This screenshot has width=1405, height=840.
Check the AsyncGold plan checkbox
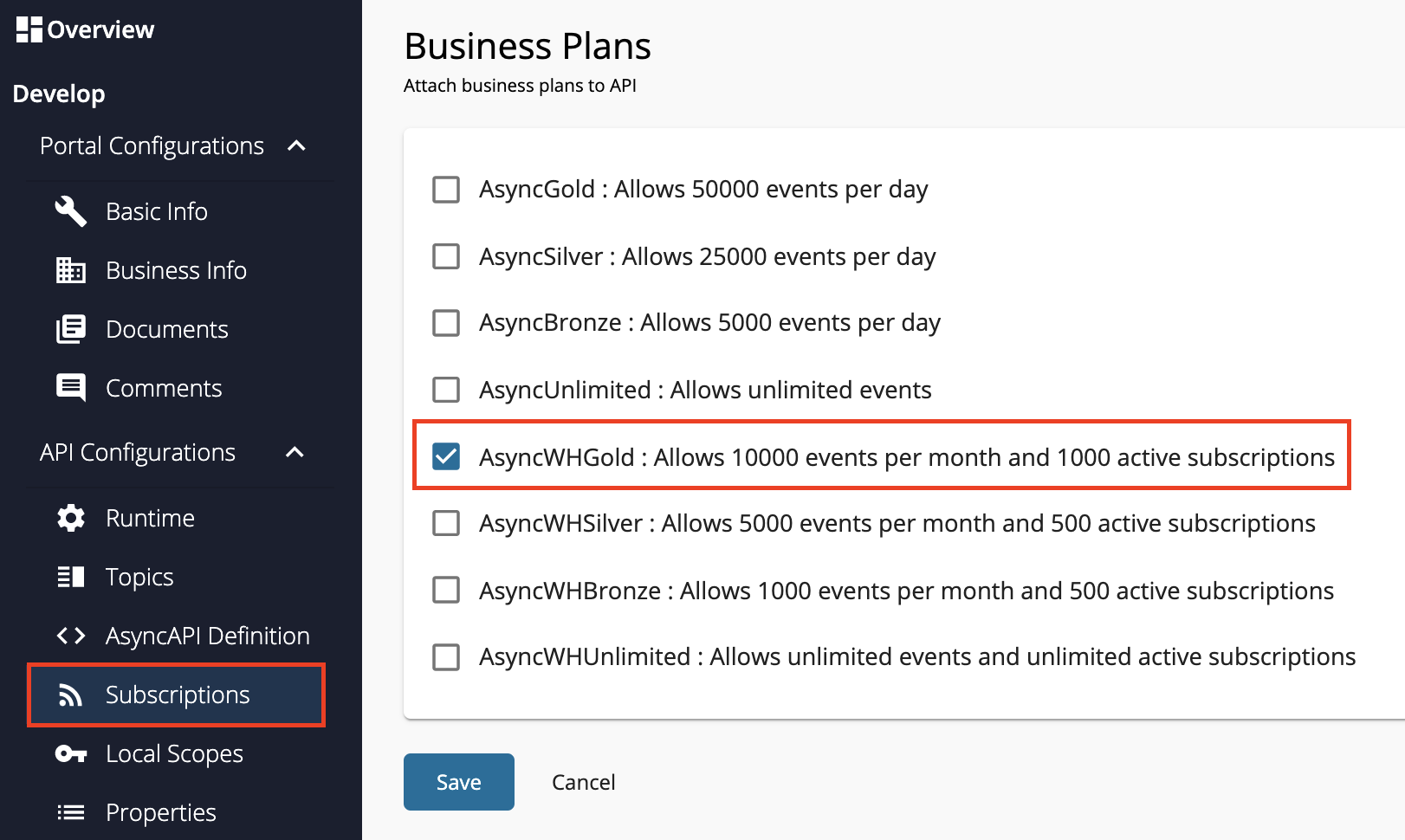click(x=445, y=189)
